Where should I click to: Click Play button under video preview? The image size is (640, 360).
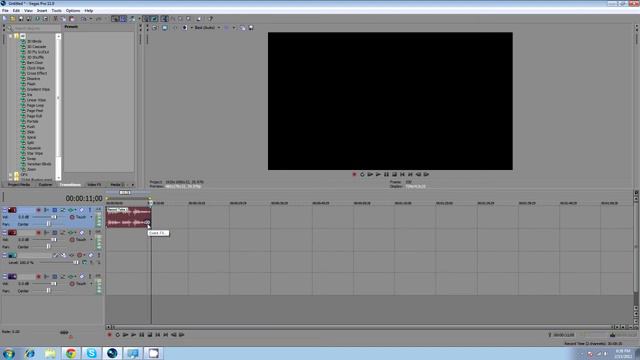coord(378,174)
